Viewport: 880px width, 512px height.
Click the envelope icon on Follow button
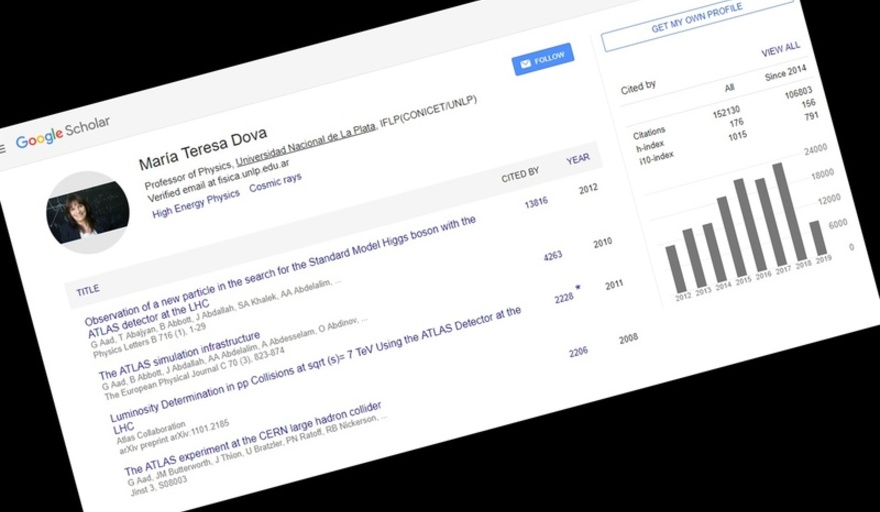525,63
